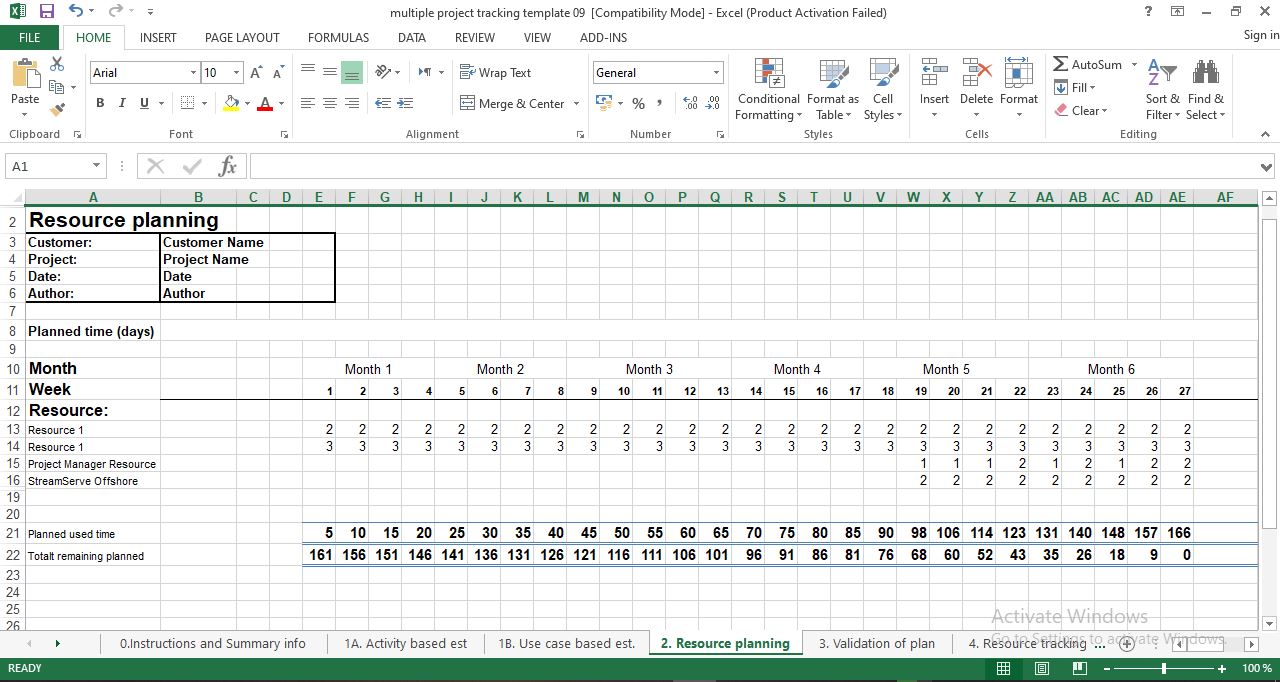
Task: Expand the General number format list
Action: click(716, 72)
